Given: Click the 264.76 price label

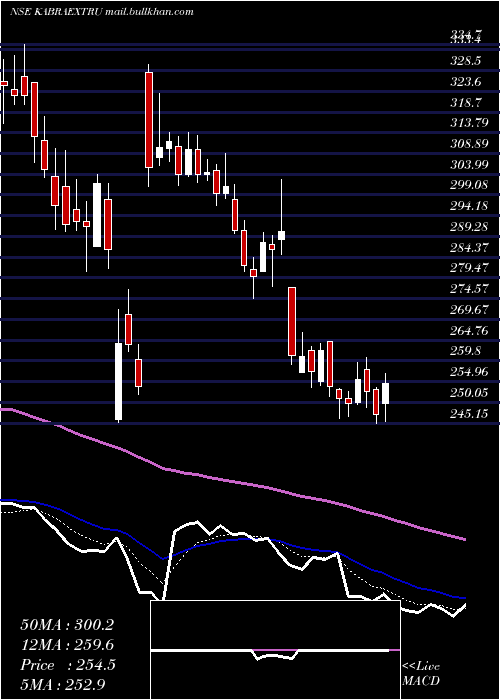Looking at the screenshot, I should point(469,330).
